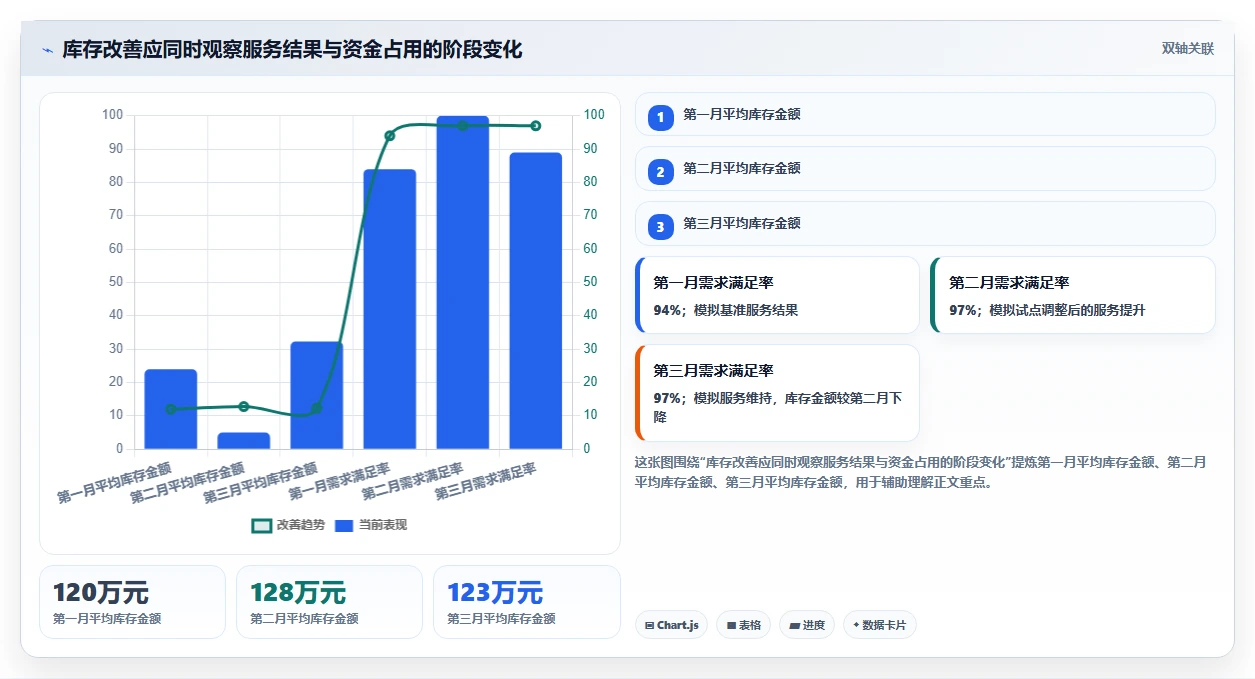Click the lightning icon beside the title
1255x679 pixels.
(48, 50)
